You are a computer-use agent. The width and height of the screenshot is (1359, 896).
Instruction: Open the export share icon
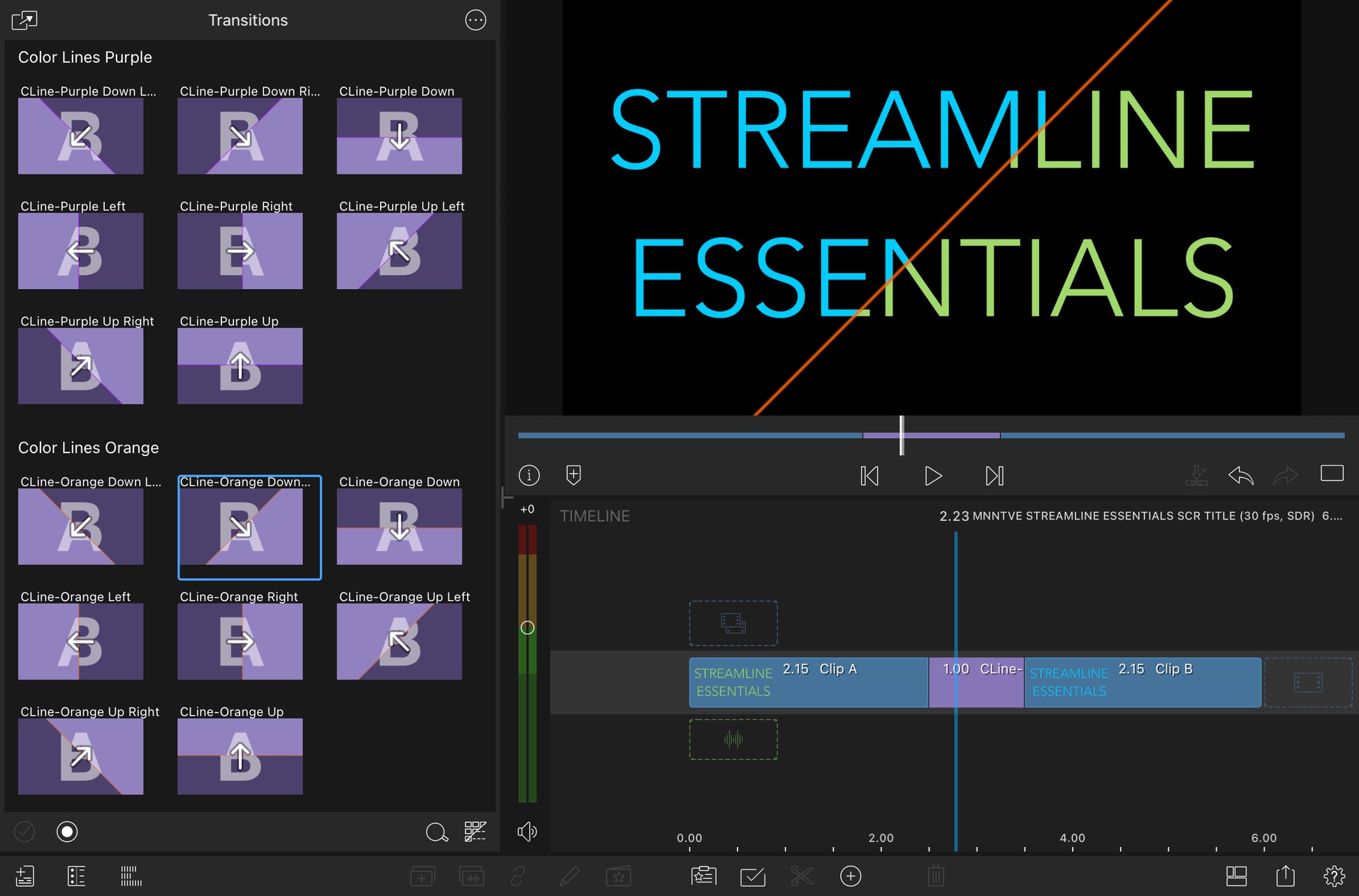tap(1285, 876)
